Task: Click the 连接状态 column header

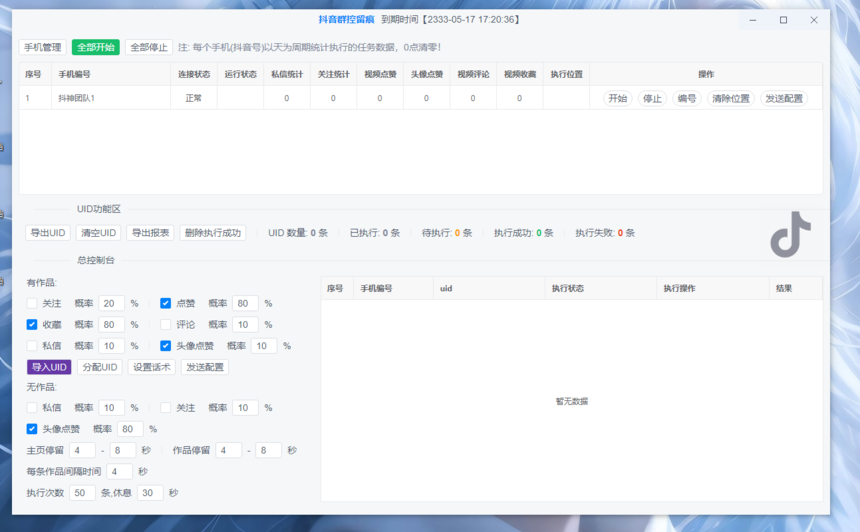Action: click(x=194, y=74)
